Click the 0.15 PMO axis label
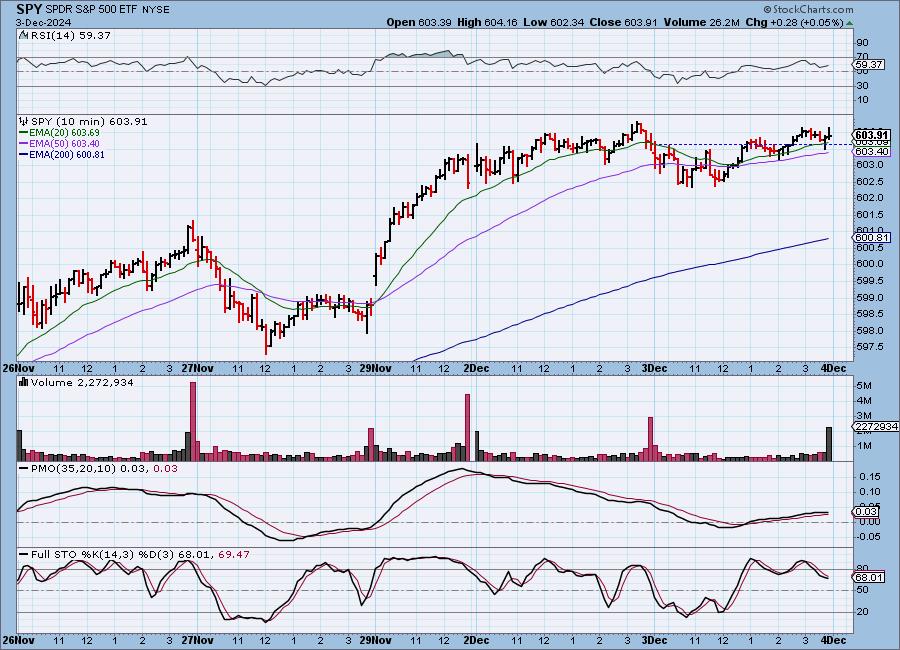Viewport: 900px width, 650px height. click(x=868, y=477)
